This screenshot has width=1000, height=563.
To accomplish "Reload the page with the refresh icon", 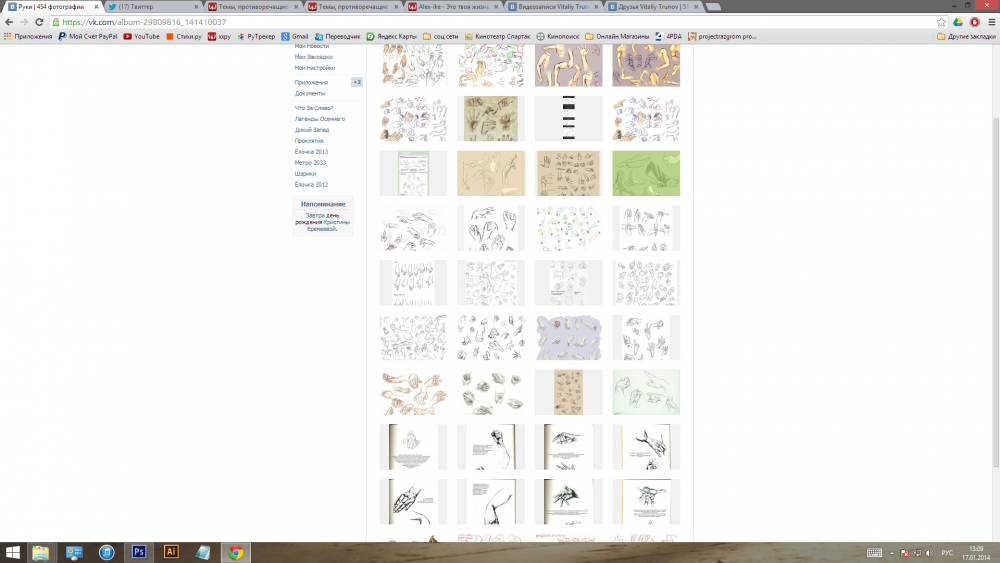I will click(x=39, y=22).
